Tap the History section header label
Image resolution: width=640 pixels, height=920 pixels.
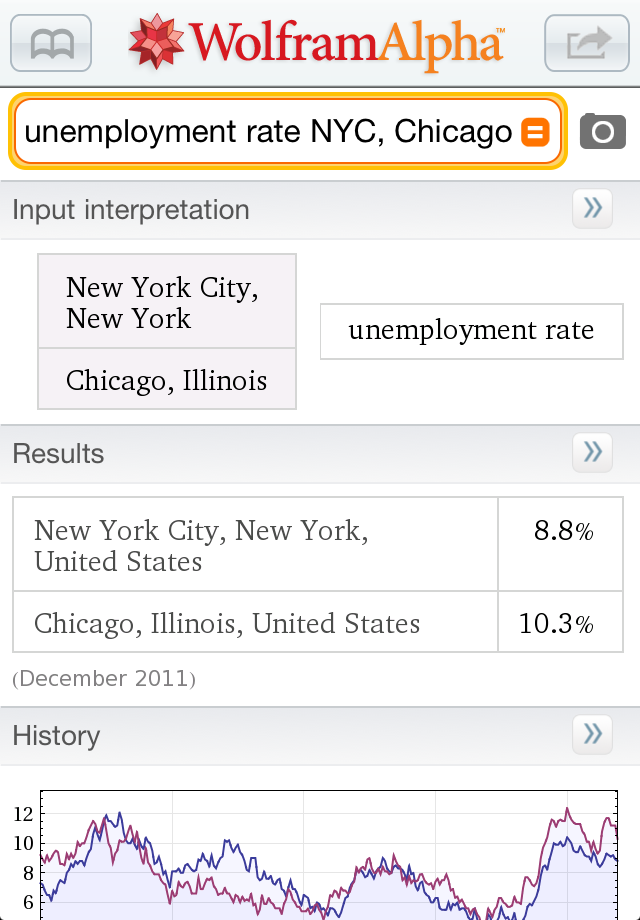(x=56, y=736)
